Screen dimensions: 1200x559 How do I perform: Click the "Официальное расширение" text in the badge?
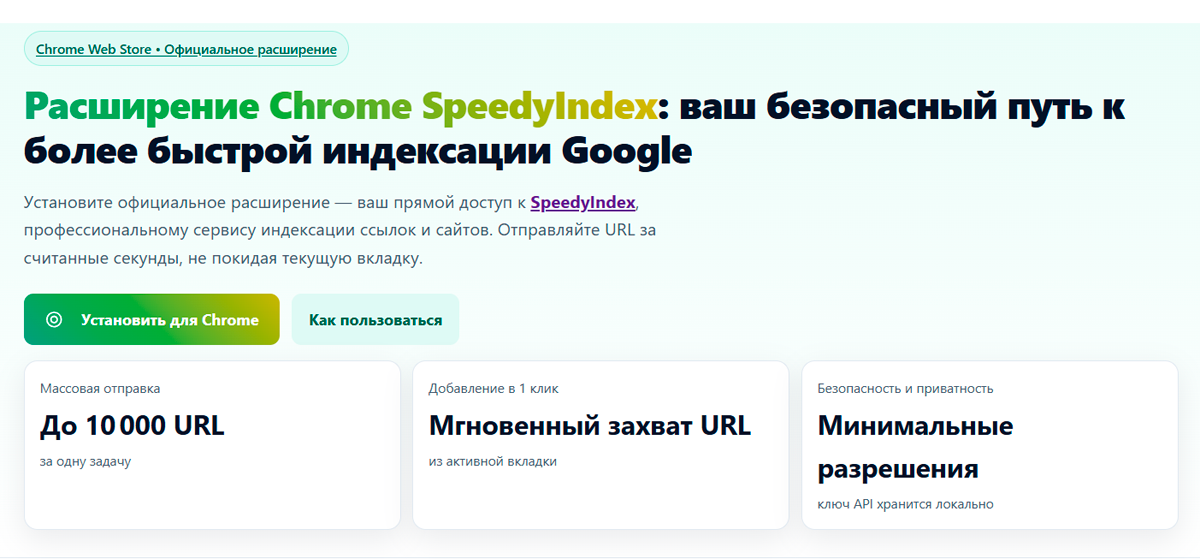tap(250, 49)
